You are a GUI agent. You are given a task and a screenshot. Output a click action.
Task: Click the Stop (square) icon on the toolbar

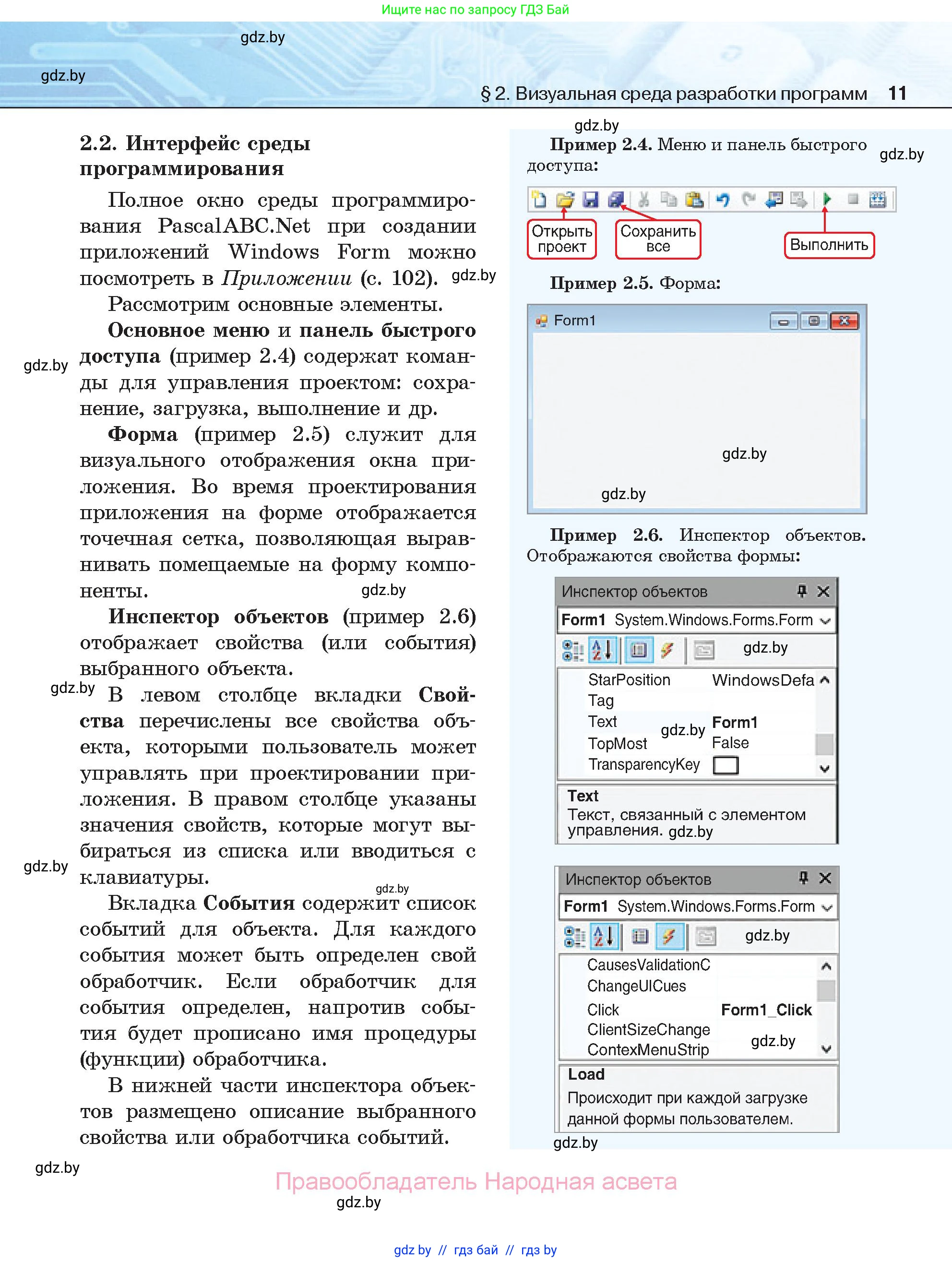[852, 200]
